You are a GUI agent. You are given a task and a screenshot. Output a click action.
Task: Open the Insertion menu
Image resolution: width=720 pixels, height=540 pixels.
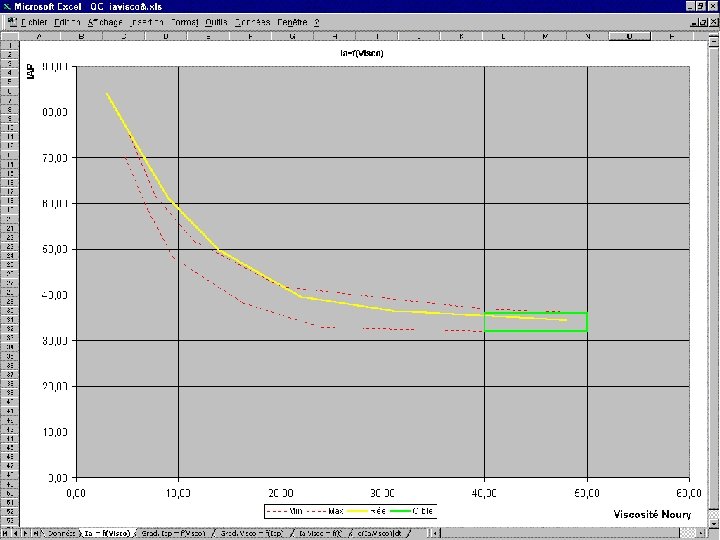(x=146, y=22)
